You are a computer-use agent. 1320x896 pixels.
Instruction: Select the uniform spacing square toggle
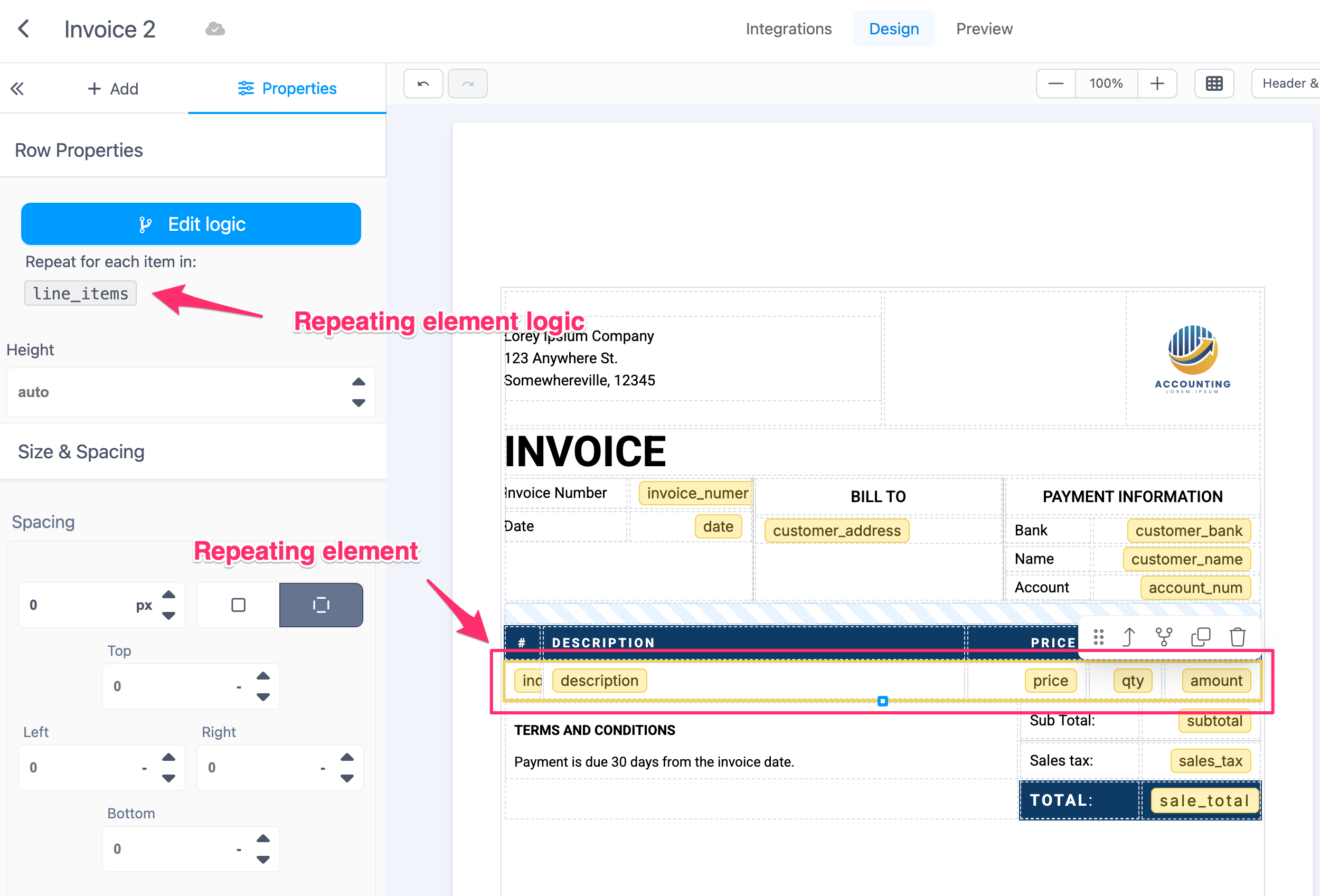pyautogui.click(x=238, y=605)
